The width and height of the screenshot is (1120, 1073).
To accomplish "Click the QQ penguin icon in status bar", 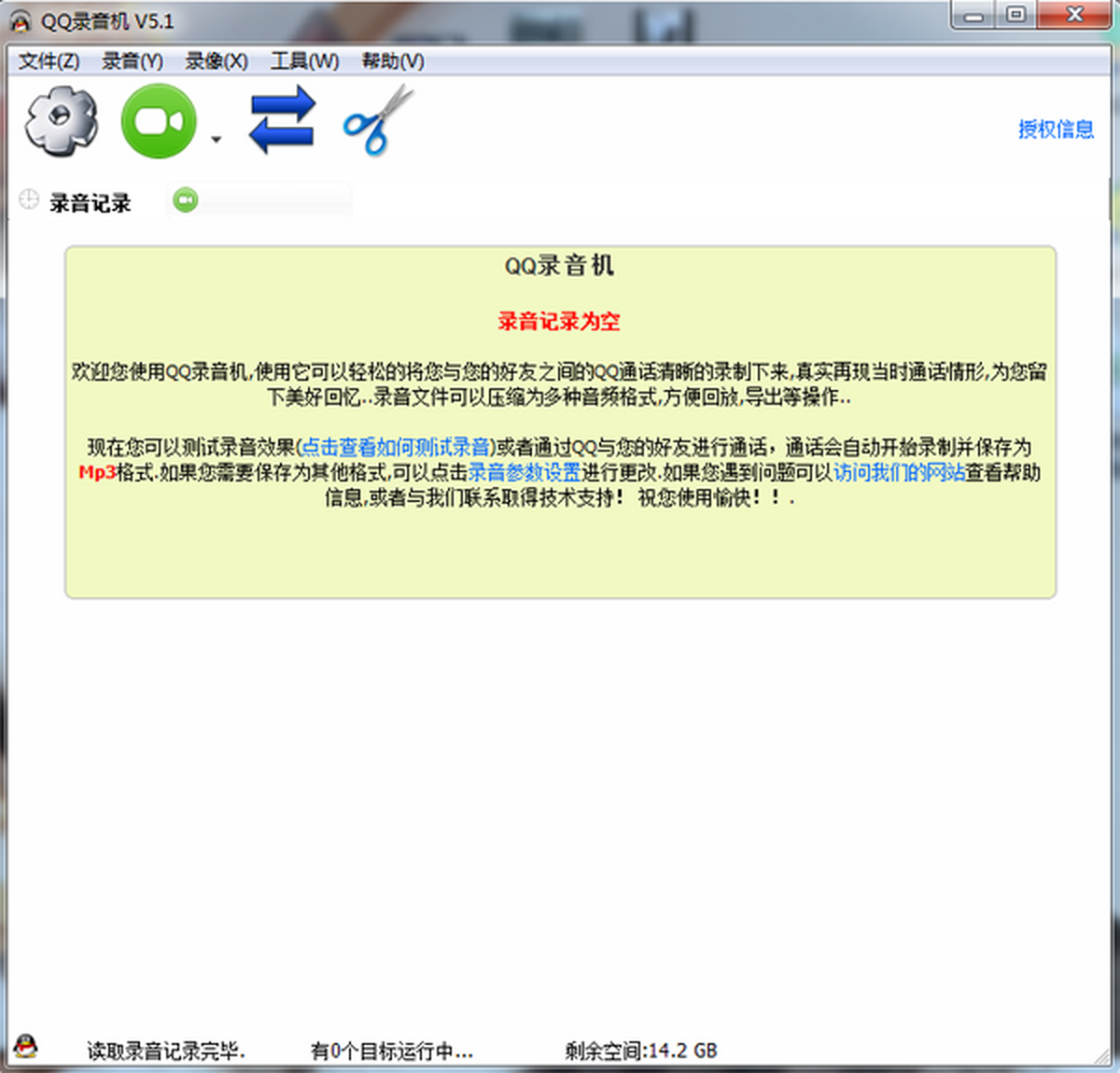I will (27, 1048).
